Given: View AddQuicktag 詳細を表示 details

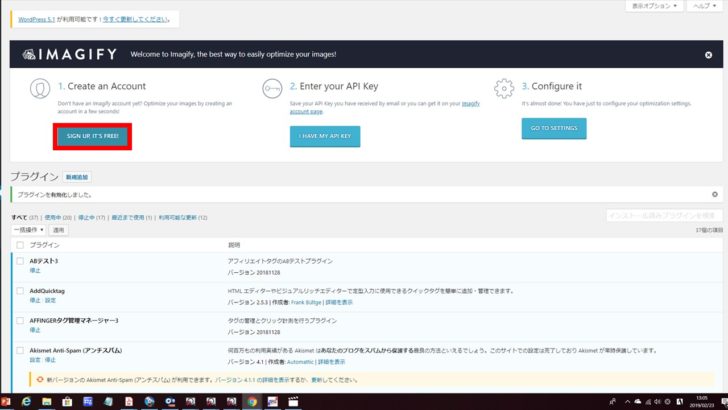Looking at the screenshot, I should click(339, 302).
